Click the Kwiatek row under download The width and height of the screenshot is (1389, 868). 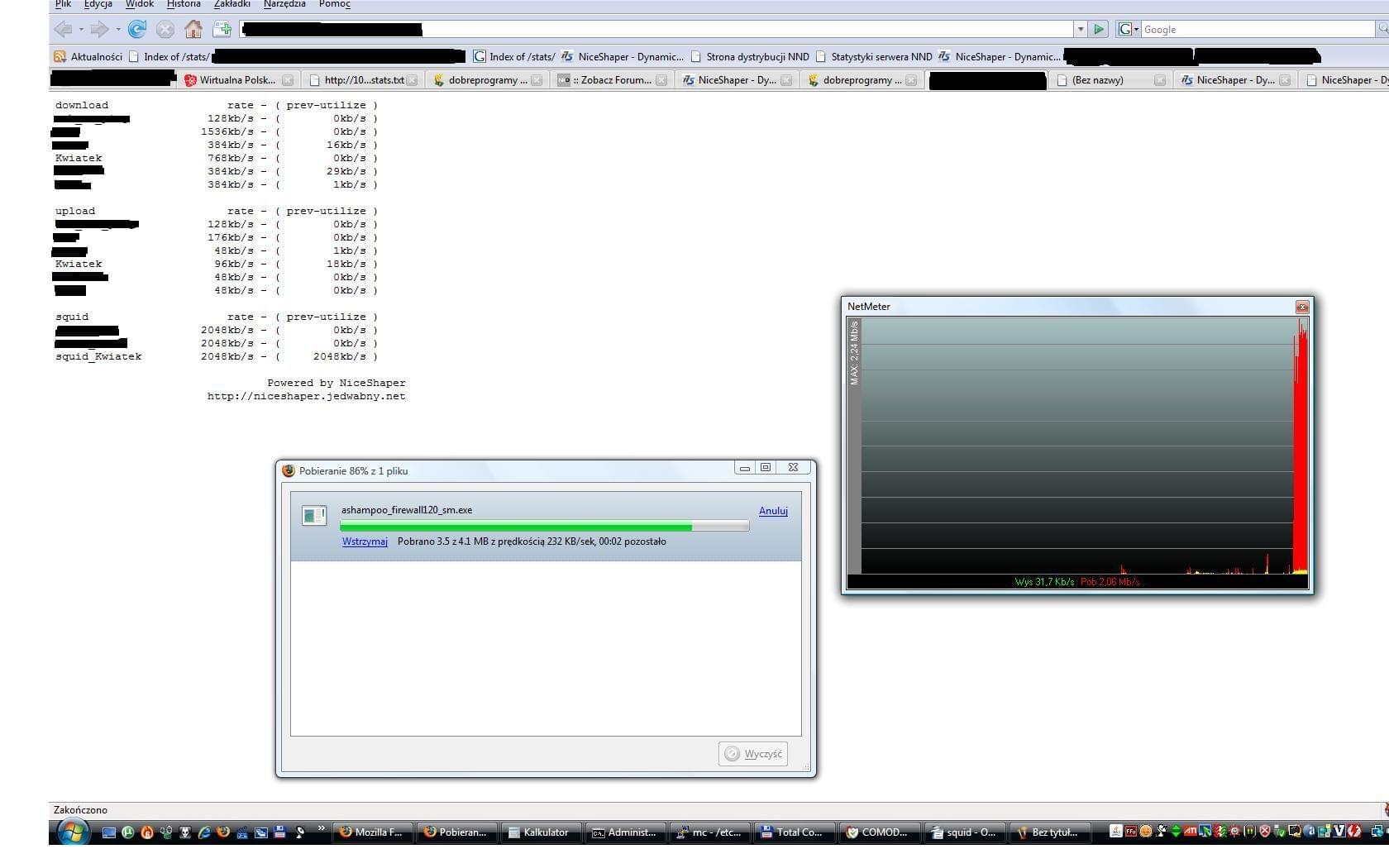click(x=79, y=158)
